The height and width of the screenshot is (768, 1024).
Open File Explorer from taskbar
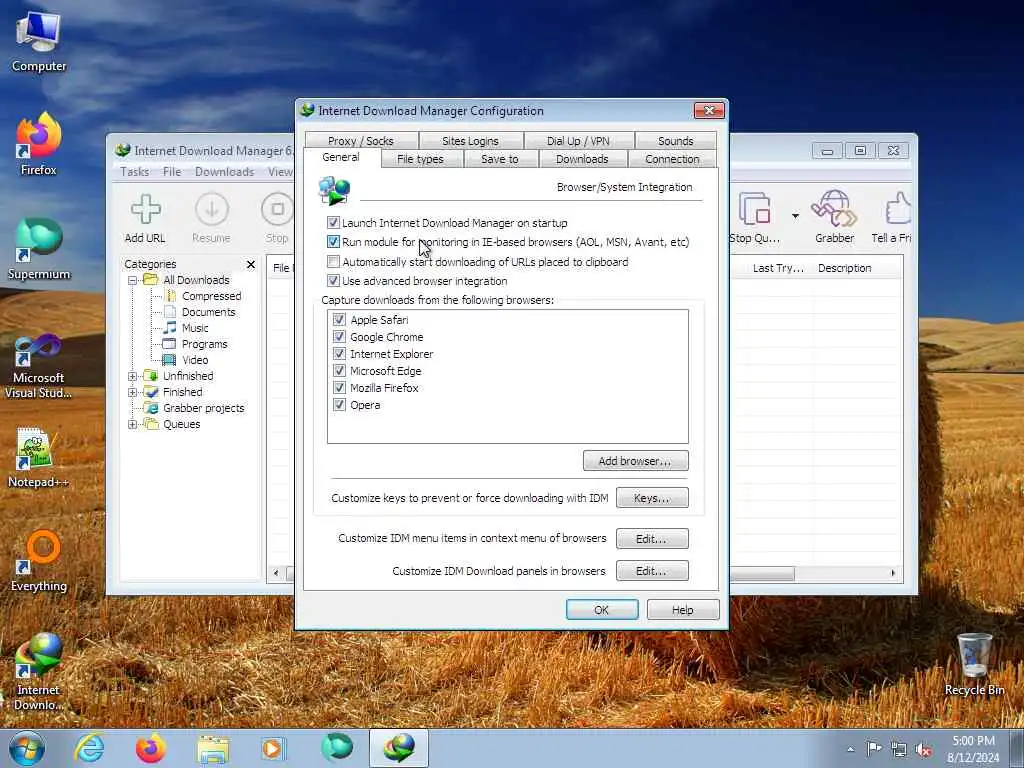point(213,749)
